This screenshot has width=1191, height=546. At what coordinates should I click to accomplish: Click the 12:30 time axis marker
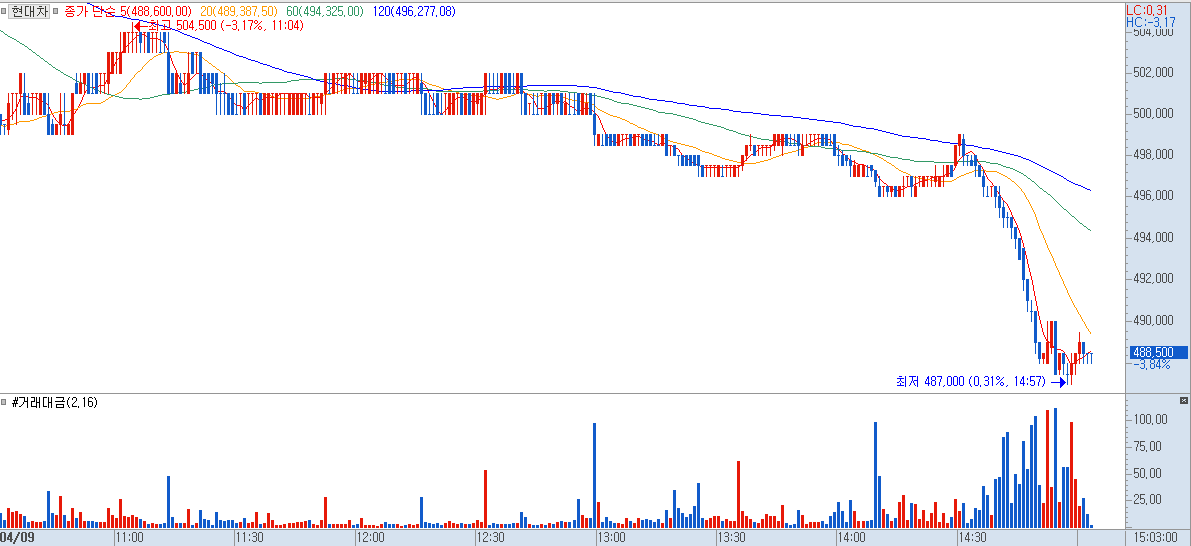coord(491,538)
